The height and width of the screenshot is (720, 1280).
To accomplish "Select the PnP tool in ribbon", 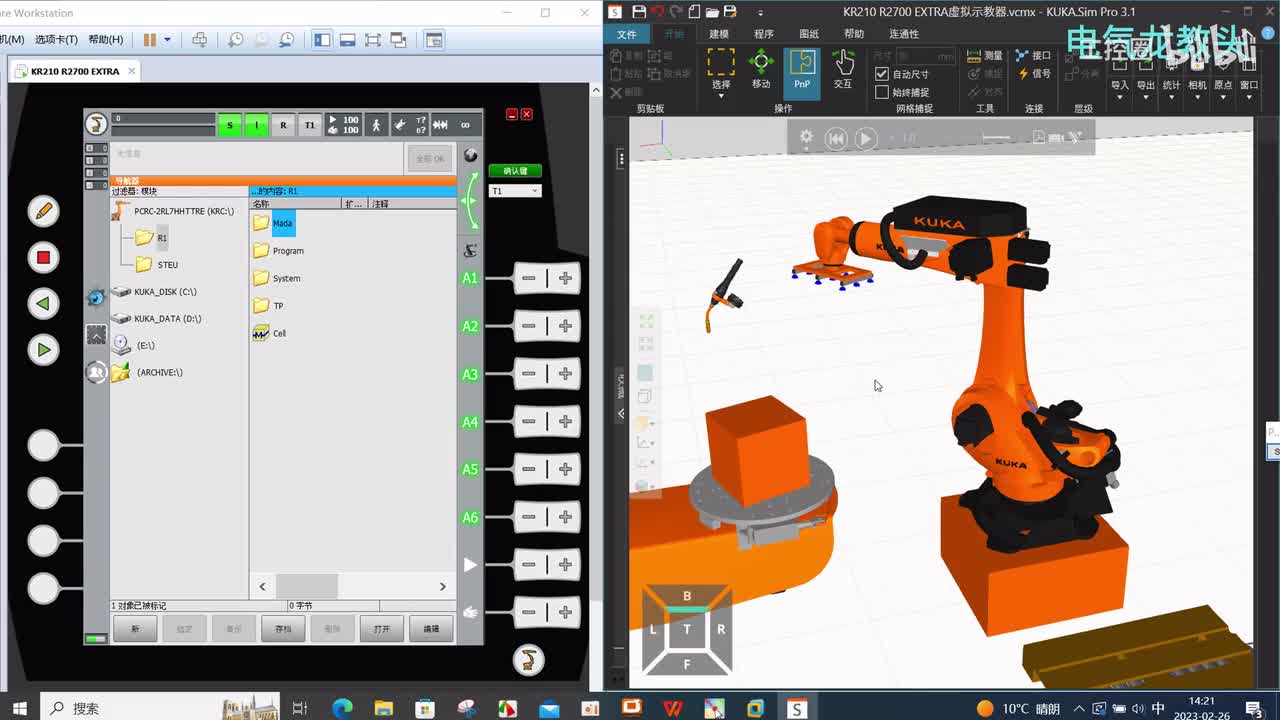I will [802, 69].
